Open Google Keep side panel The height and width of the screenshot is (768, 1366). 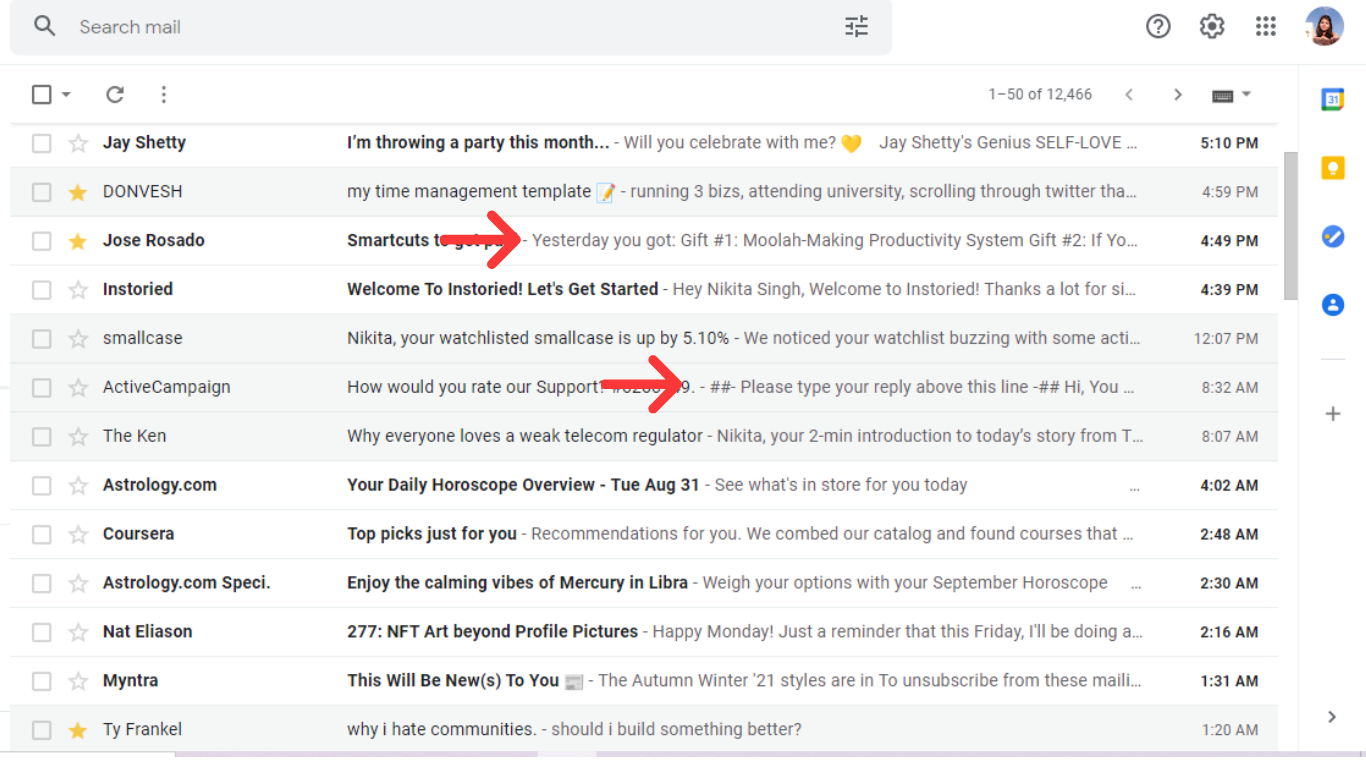coord(1332,168)
